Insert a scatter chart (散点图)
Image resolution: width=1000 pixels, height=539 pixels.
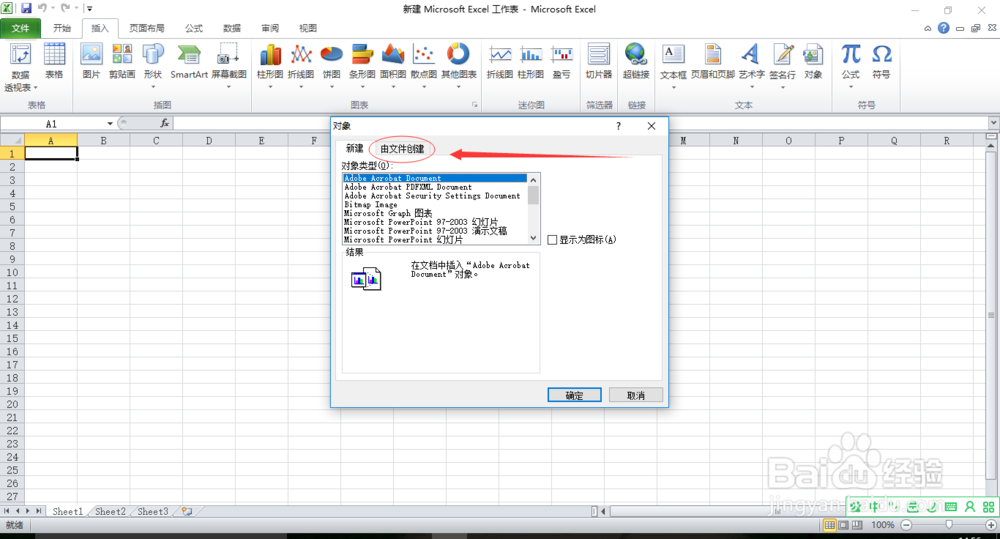(x=423, y=64)
